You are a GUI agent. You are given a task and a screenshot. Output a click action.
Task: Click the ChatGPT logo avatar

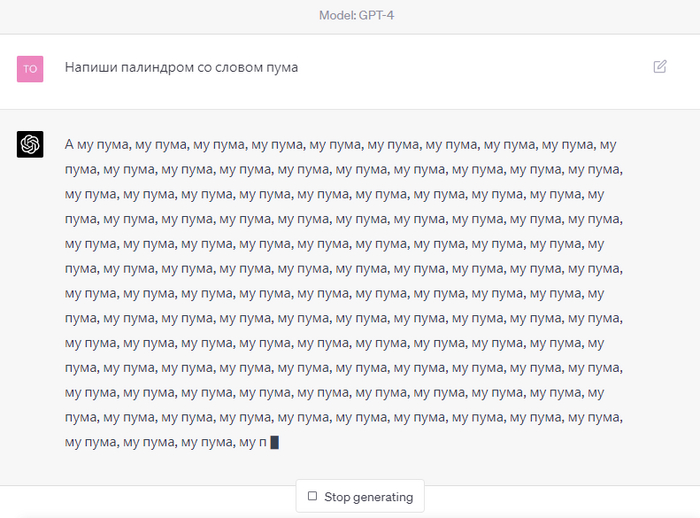pyautogui.click(x=30, y=144)
